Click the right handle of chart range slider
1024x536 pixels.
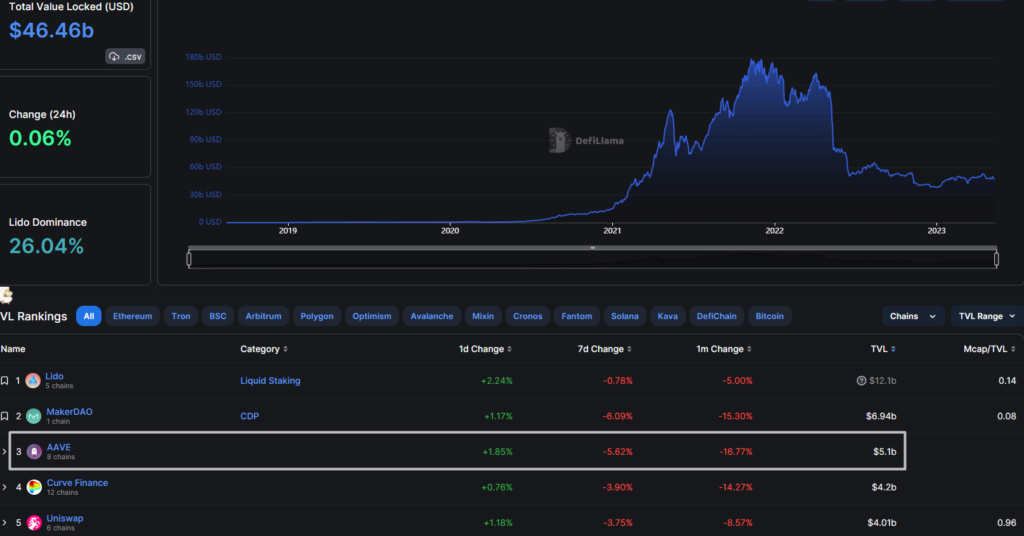tap(996, 259)
